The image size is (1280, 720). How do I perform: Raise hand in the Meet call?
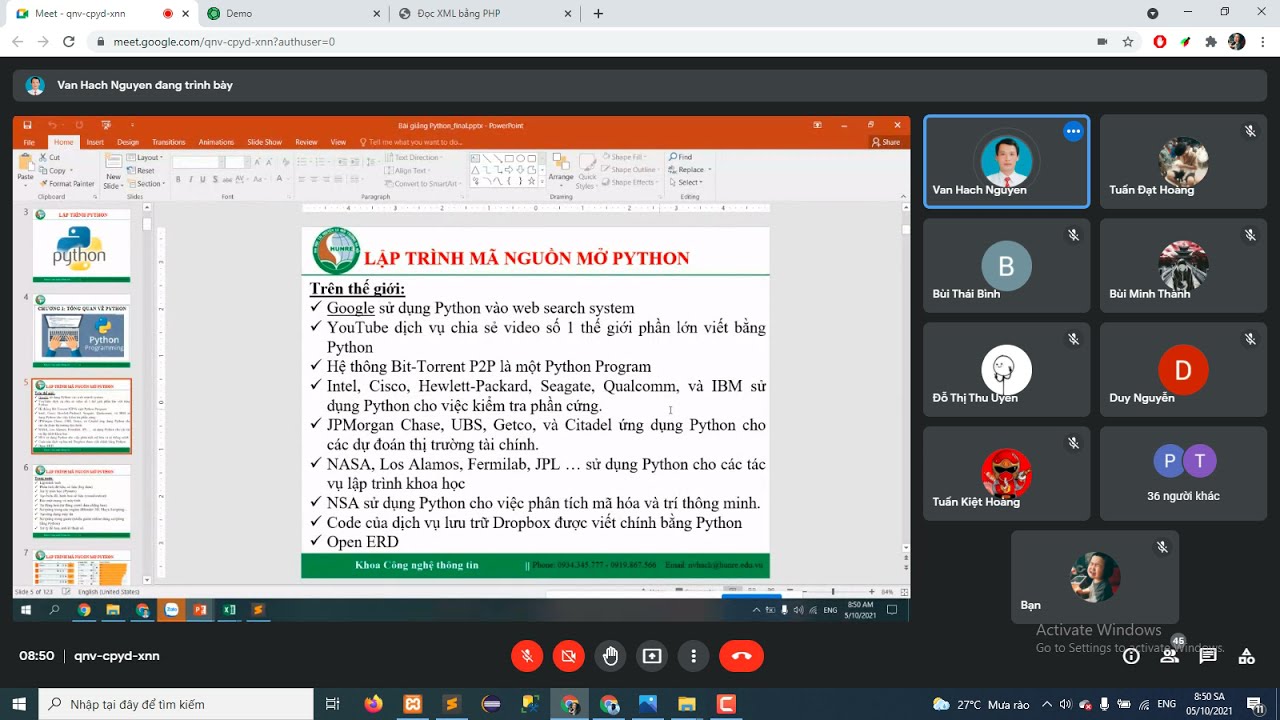coord(611,656)
